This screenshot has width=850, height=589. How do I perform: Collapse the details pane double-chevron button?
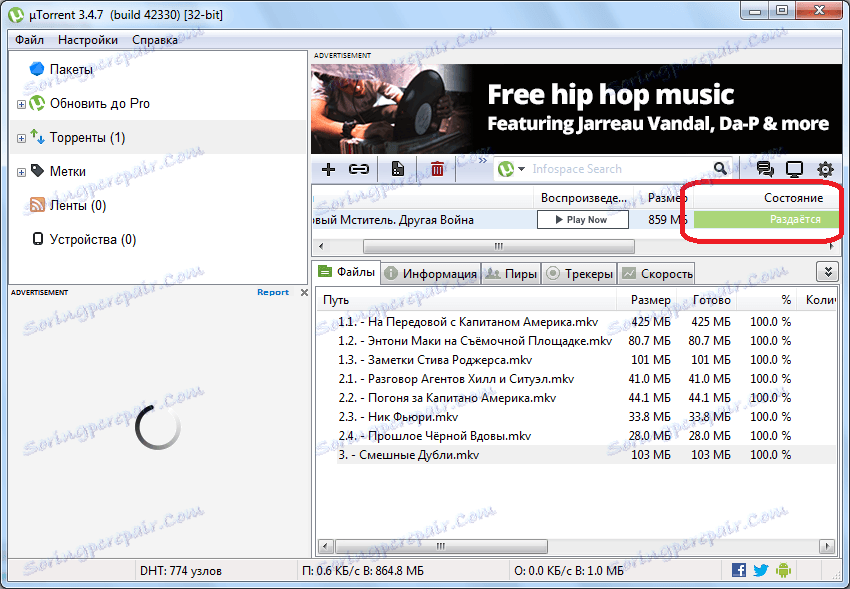pyautogui.click(x=828, y=272)
